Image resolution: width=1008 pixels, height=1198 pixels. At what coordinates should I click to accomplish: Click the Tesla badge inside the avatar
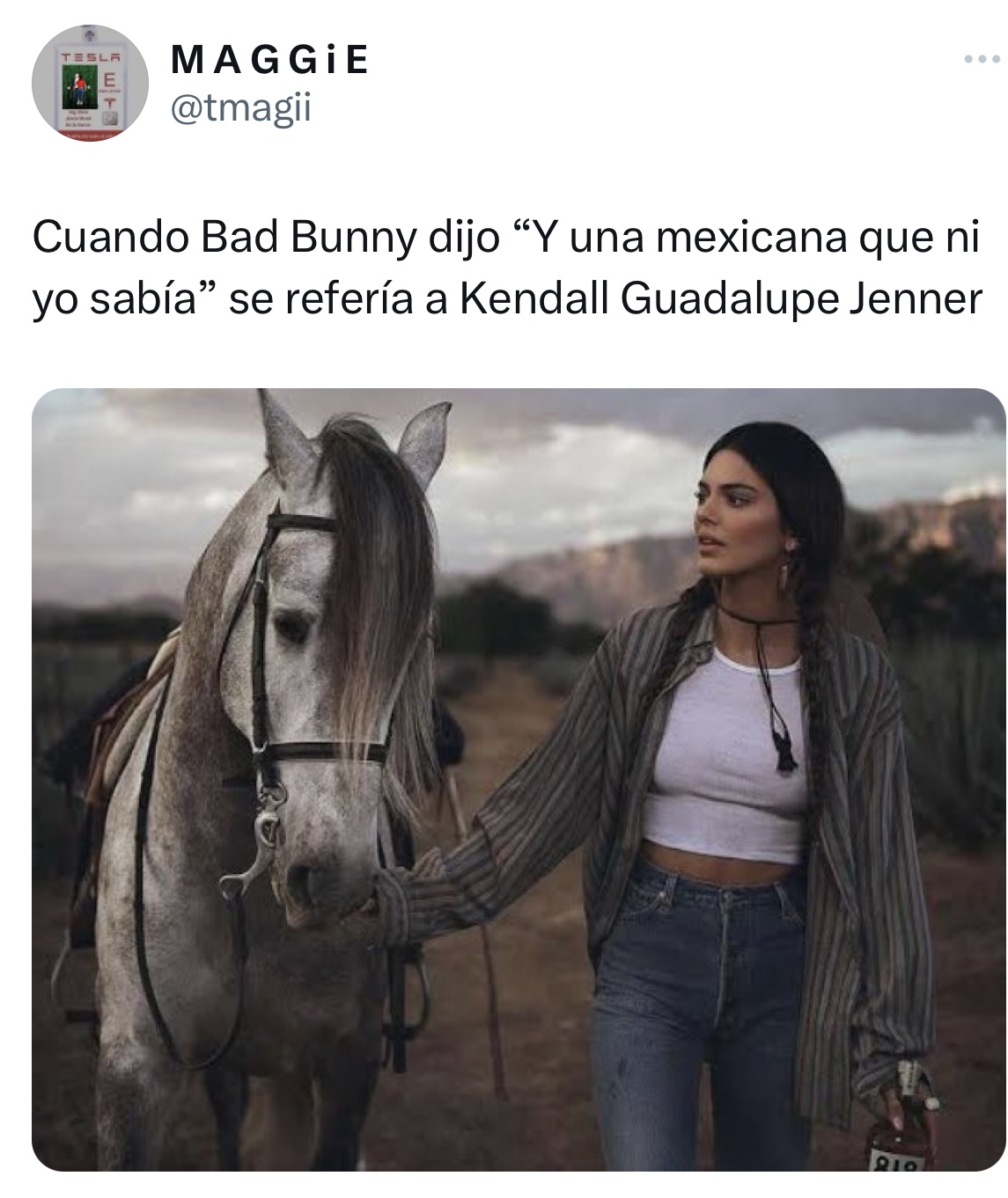[89, 86]
